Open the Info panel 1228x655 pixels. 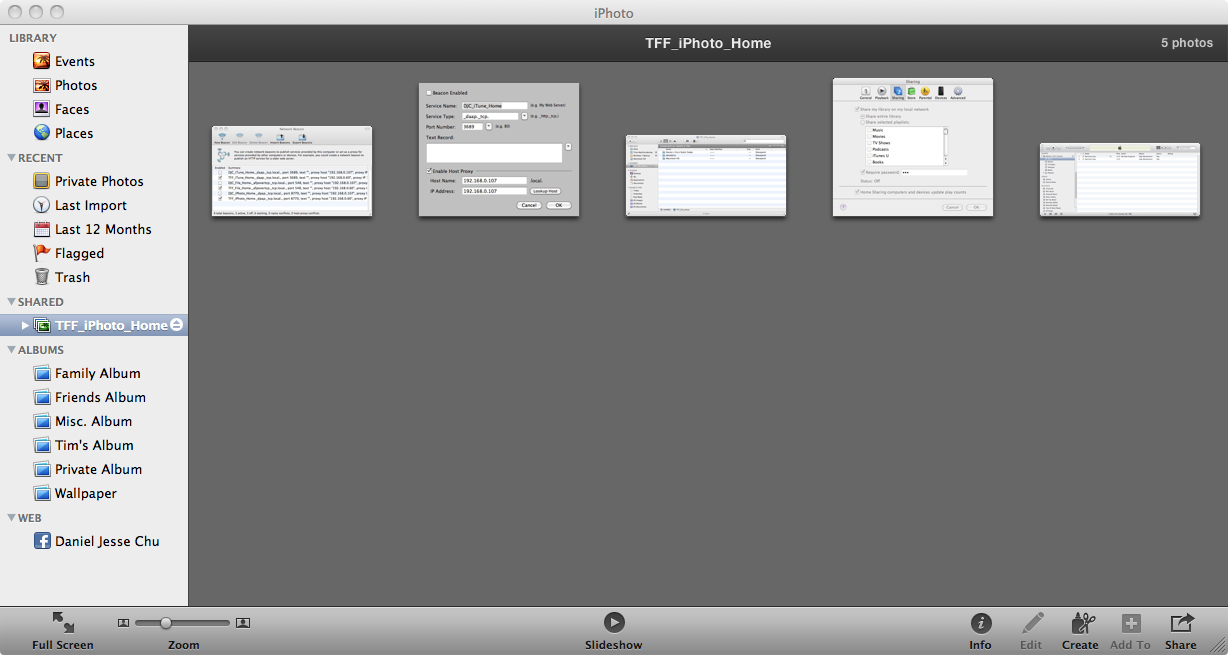coord(981,631)
